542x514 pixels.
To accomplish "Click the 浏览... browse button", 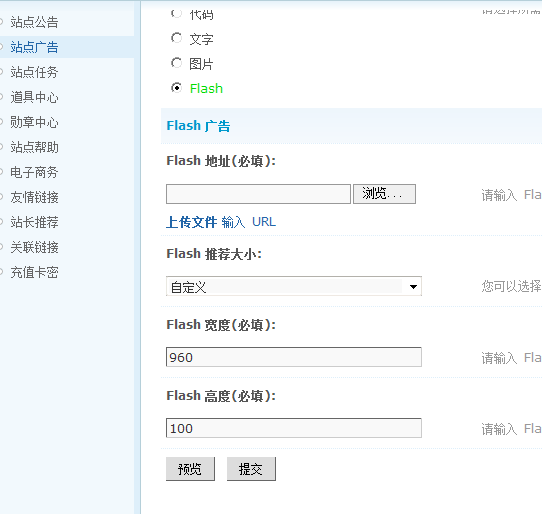I will (384, 194).
